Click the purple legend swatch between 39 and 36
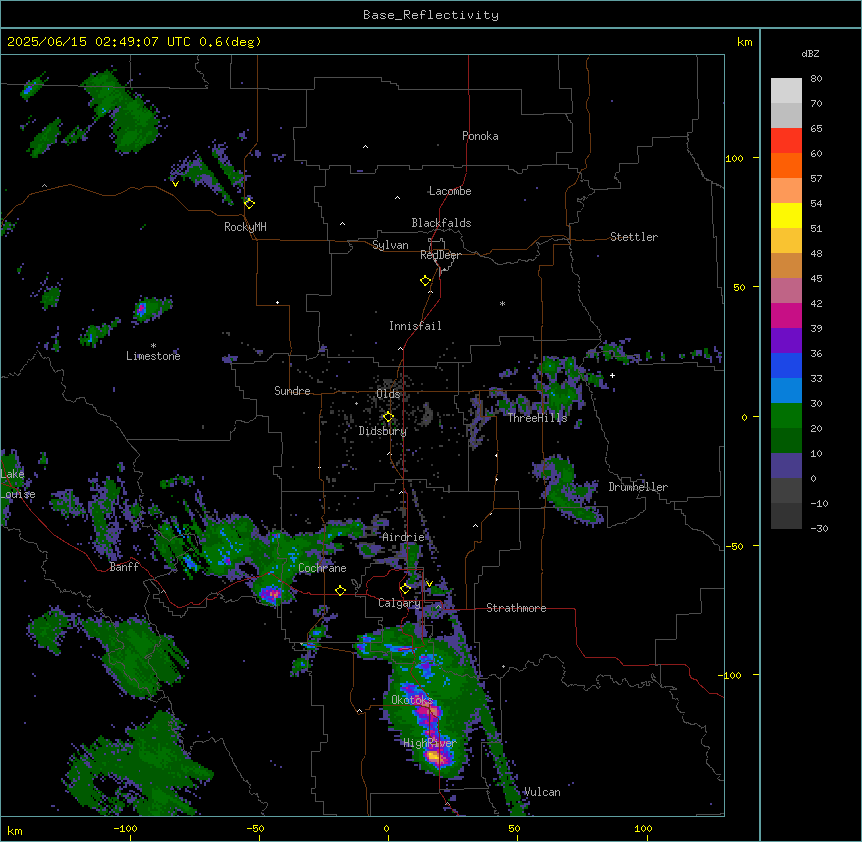The width and height of the screenshot is (862, 842). click(x=786, y=341)
